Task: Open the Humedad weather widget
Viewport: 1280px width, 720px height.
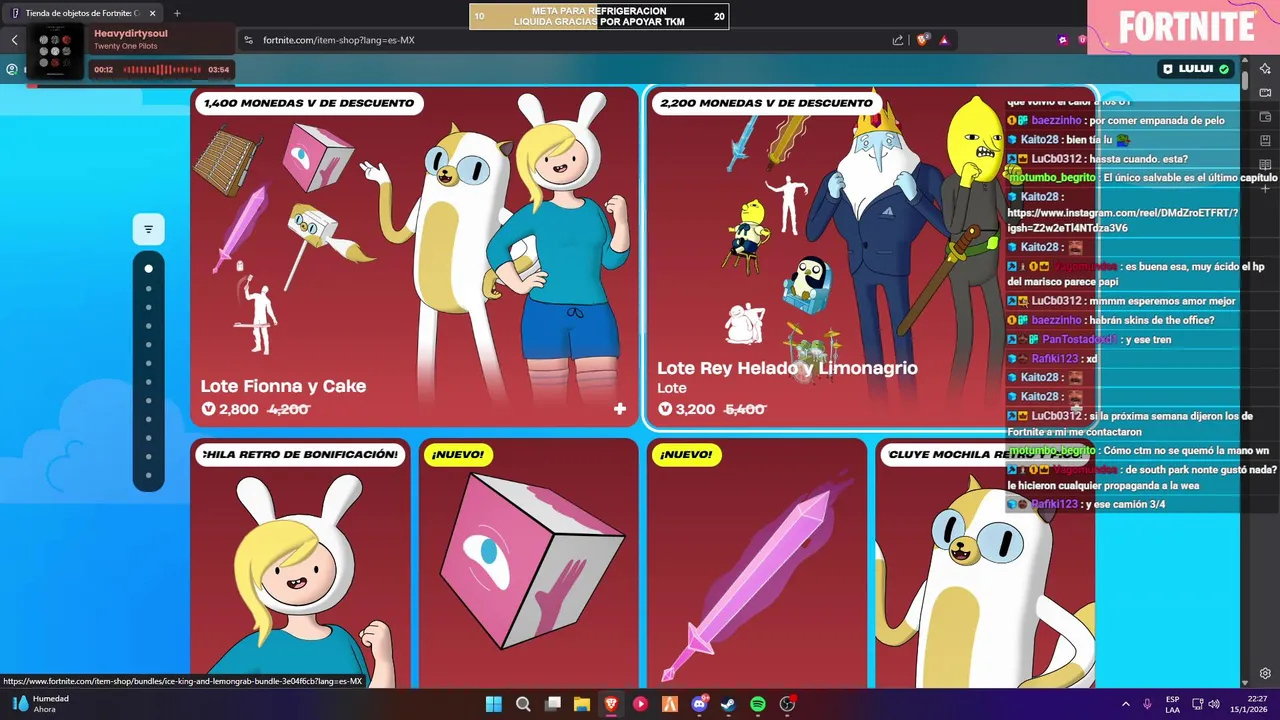Action: tap(40, 704)
